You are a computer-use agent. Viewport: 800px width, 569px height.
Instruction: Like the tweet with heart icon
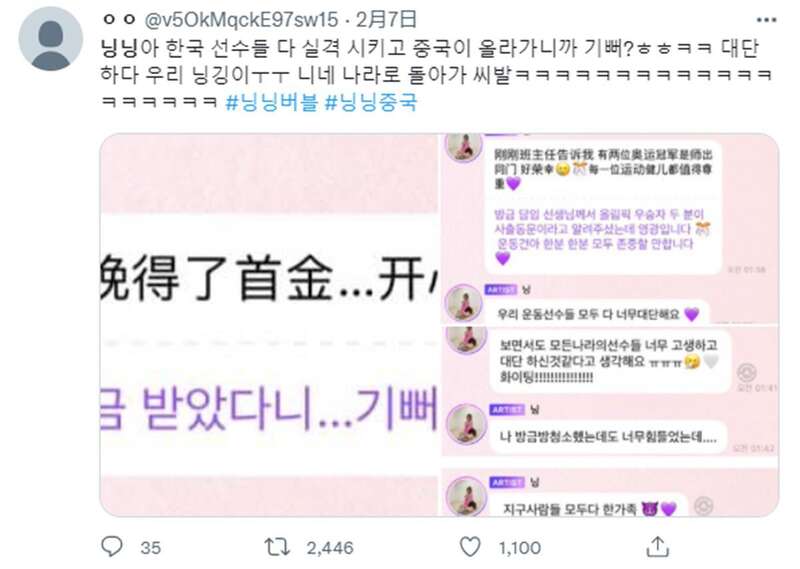[470, 547]
